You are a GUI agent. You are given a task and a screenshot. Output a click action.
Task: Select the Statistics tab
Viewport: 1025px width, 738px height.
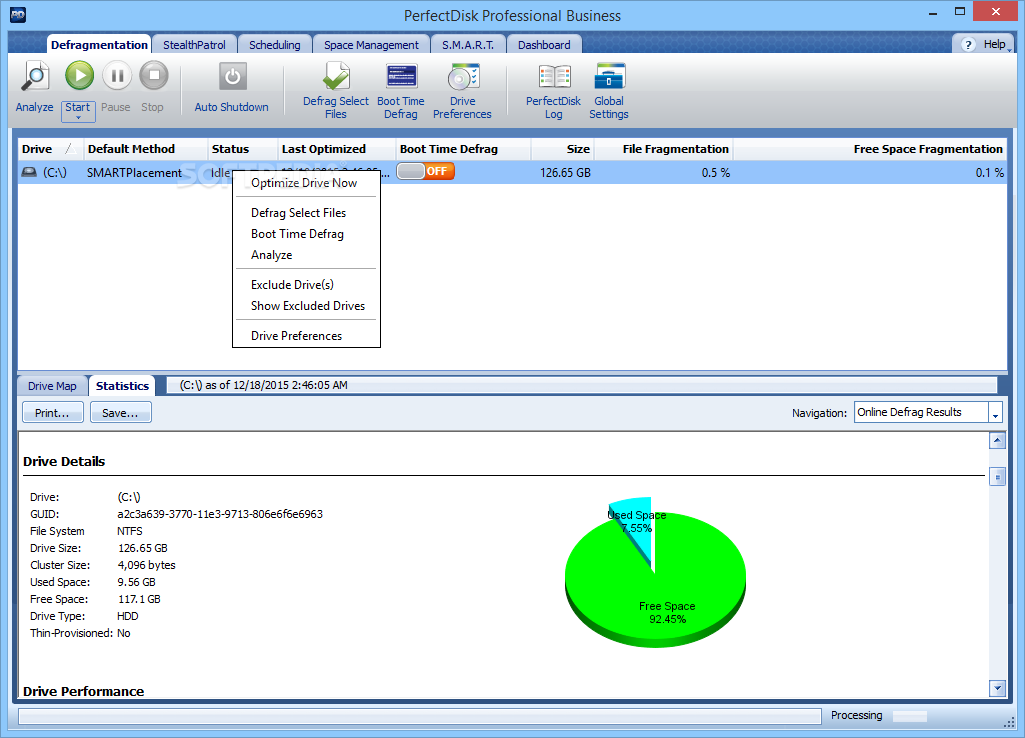pyautogui.click(x=122, y=386)
